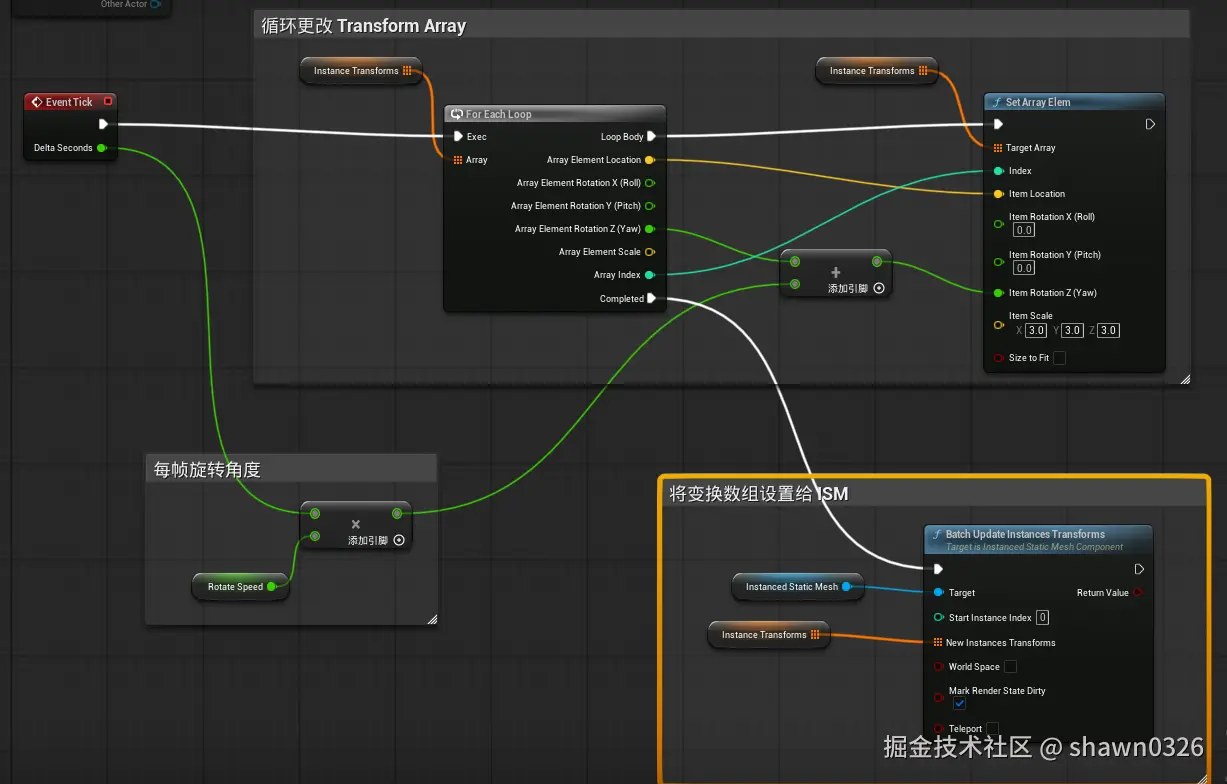
Task: Click the Delta Seconds output pin
Action: pyautogui.click(x=101, y=148)
